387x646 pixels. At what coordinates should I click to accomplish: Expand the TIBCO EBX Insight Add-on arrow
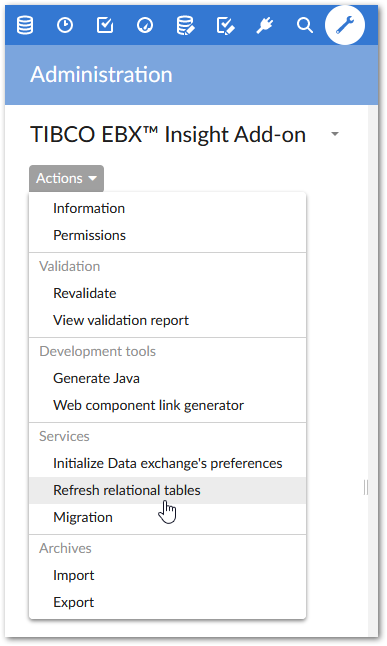[x=335, y=134]
